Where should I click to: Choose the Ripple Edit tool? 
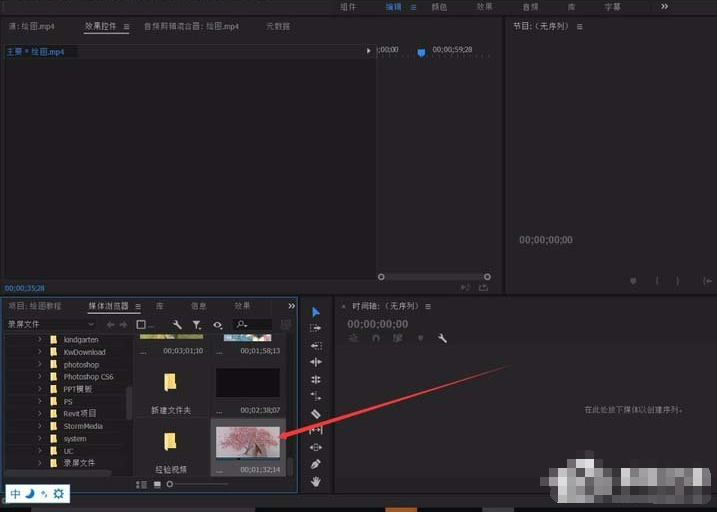point(315,345)
